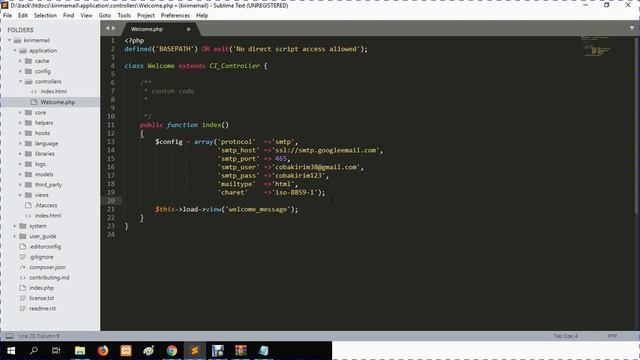The width and height of the screenshot is (640, 360).
Task: Open composer.json in the sidebar
Action: point(47,267)
